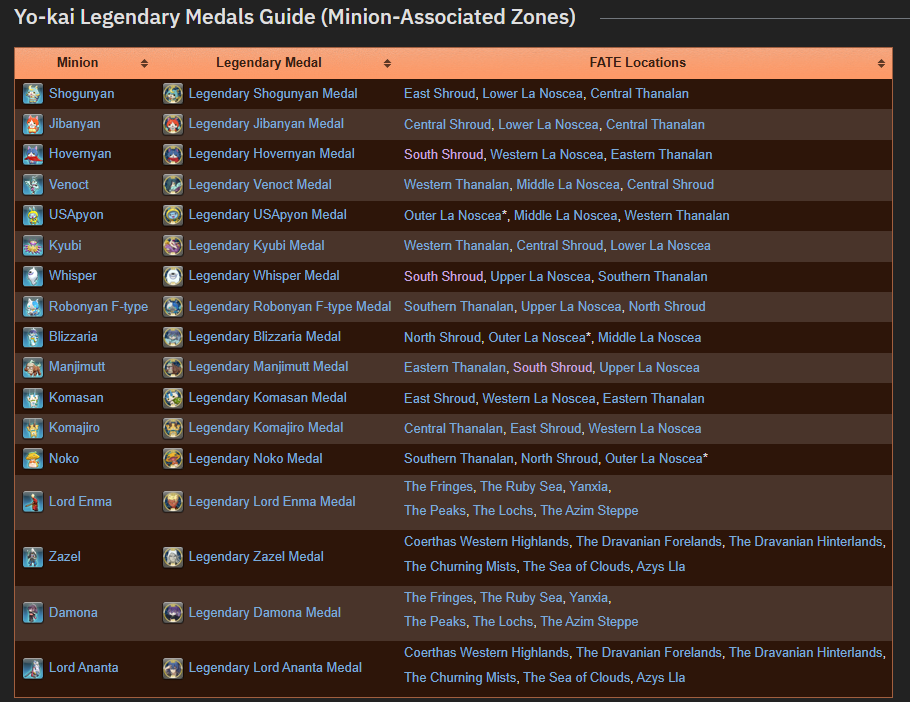Click the Shogunyan minion icon

[33, 93]
